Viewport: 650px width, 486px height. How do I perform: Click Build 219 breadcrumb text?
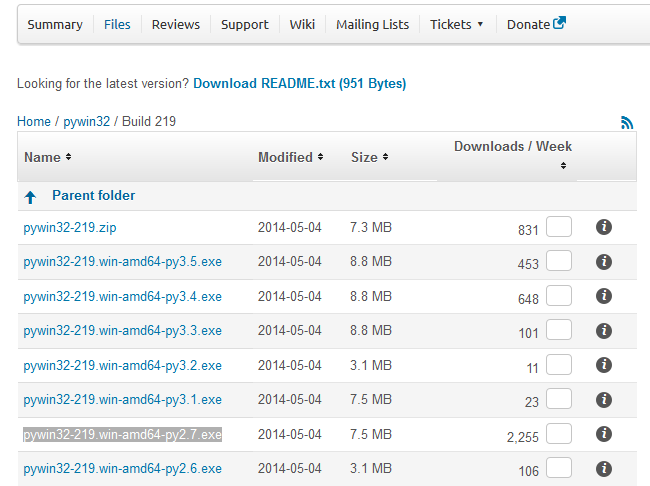149,122
